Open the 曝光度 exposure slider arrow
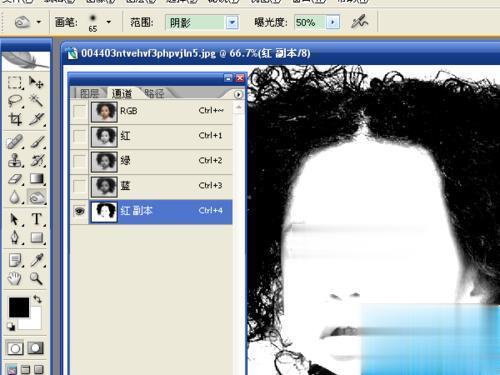Viewport: 500px width, 375px height. click(x=333, y=23)
